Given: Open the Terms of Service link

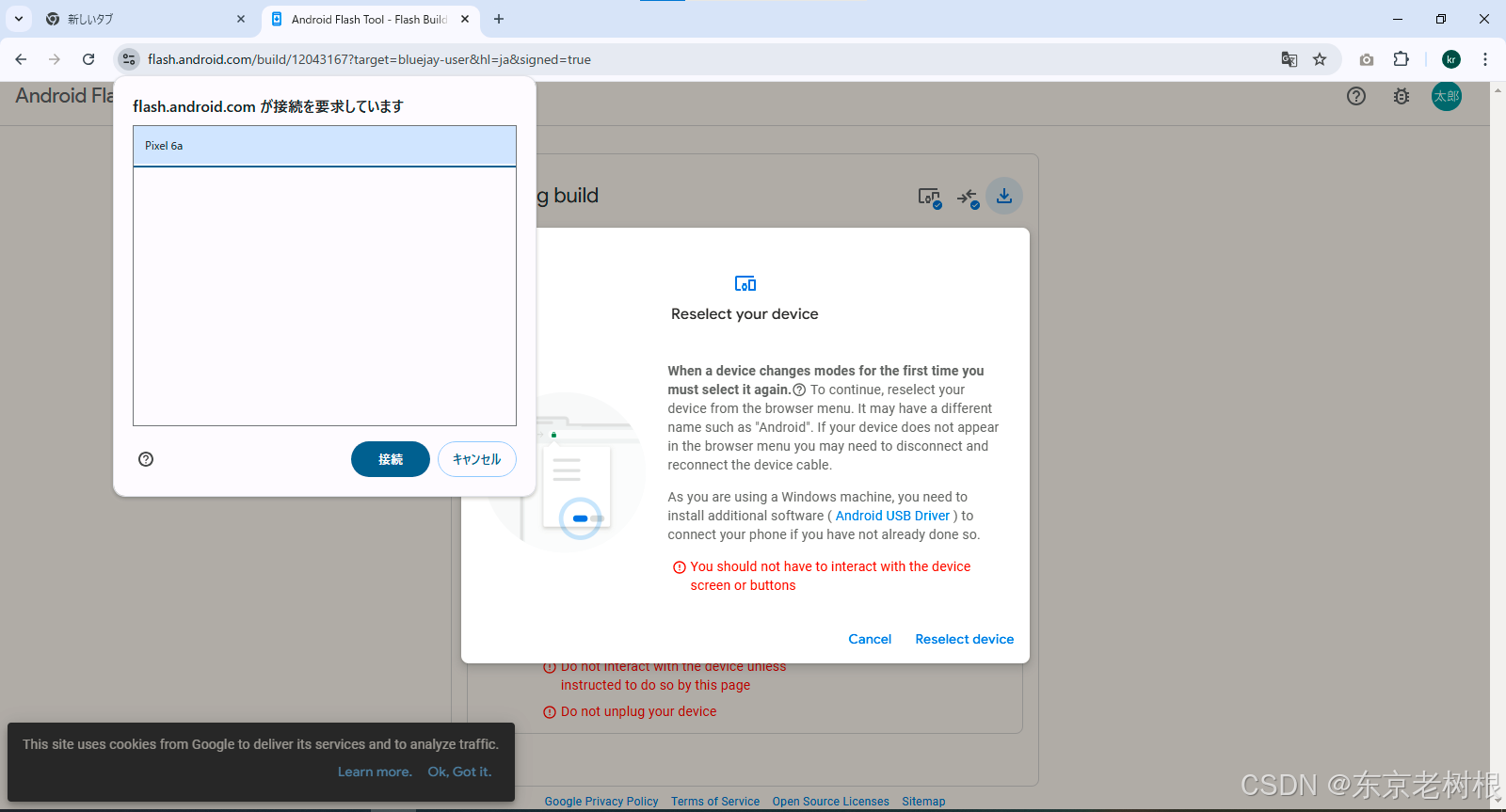Looking at the screenshot, I should point(715,802).
